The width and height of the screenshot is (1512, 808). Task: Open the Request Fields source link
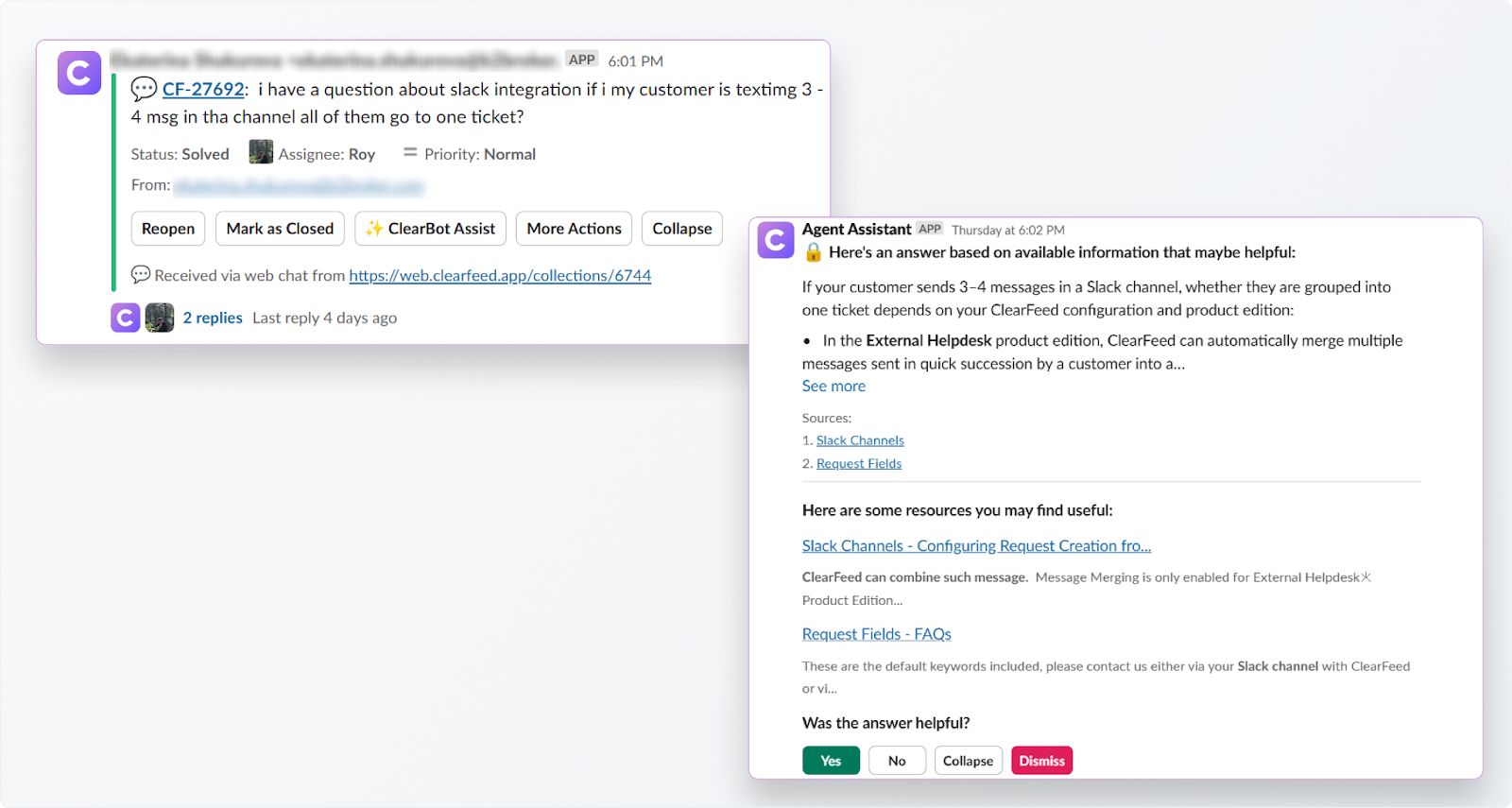pos(859,464)
